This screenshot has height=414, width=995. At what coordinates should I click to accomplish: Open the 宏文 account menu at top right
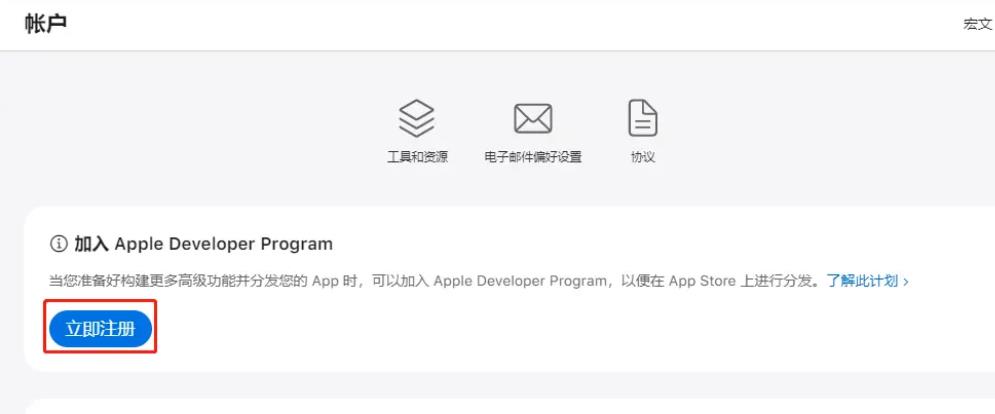click(x=977, y=24)
